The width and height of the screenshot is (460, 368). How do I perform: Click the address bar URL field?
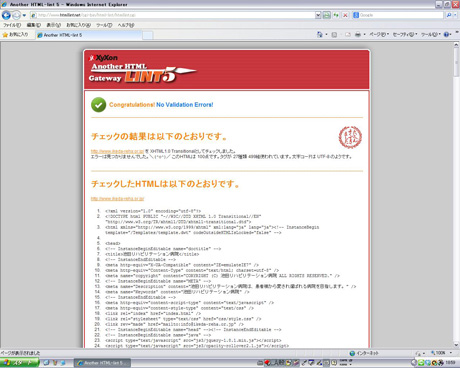(172, 15)
